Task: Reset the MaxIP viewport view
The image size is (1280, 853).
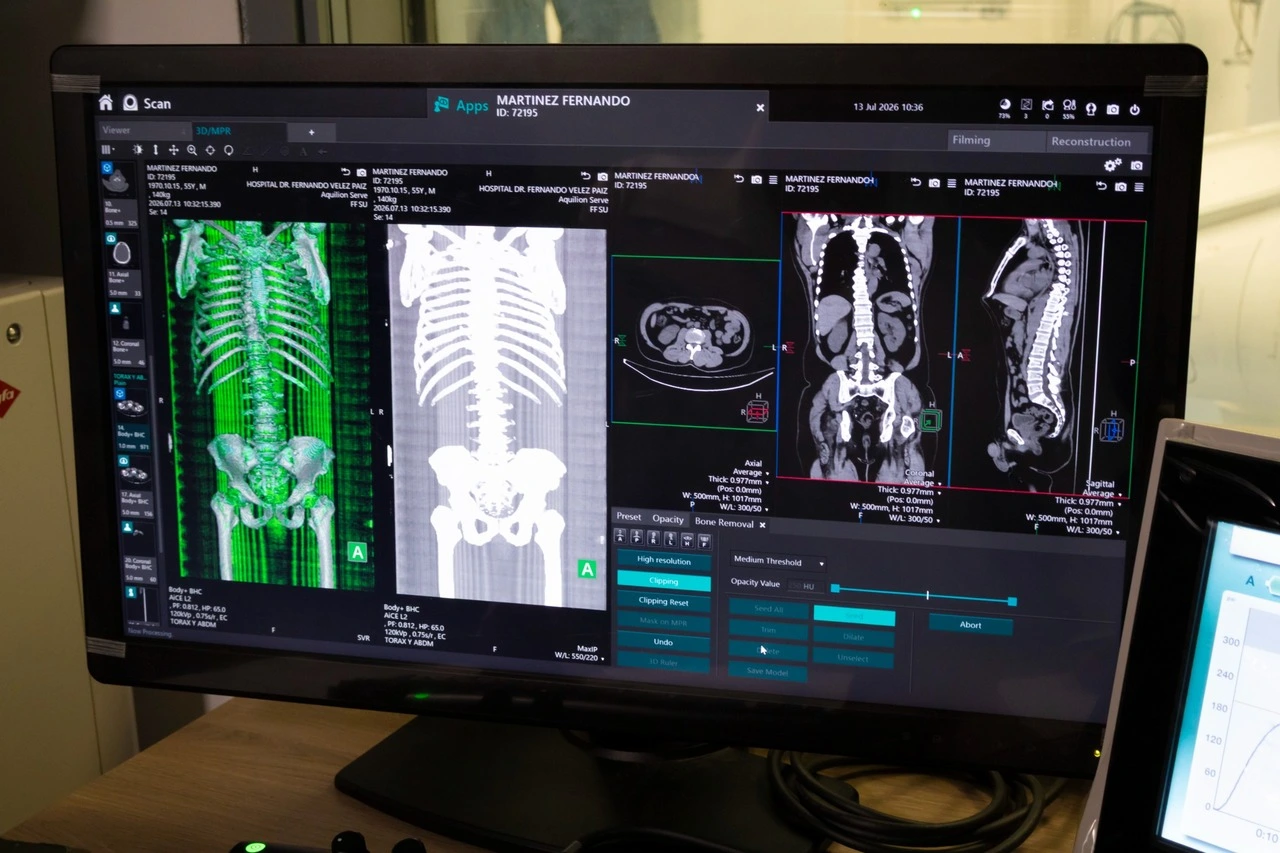Action: point(586,174)
